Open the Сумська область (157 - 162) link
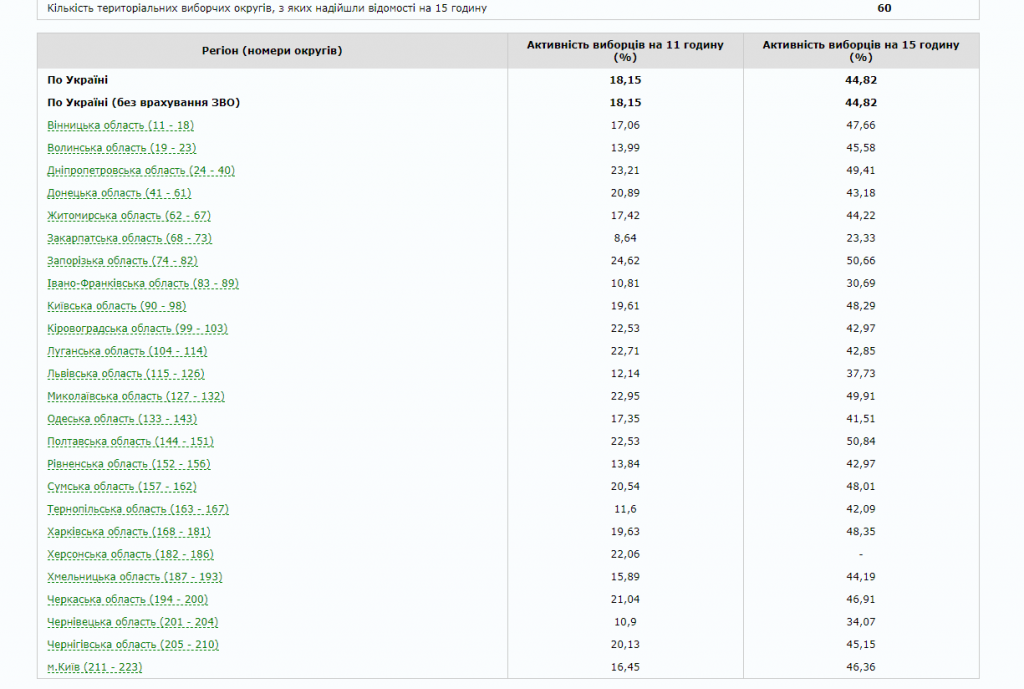The image size is (1024, 689). click(122, 487)
